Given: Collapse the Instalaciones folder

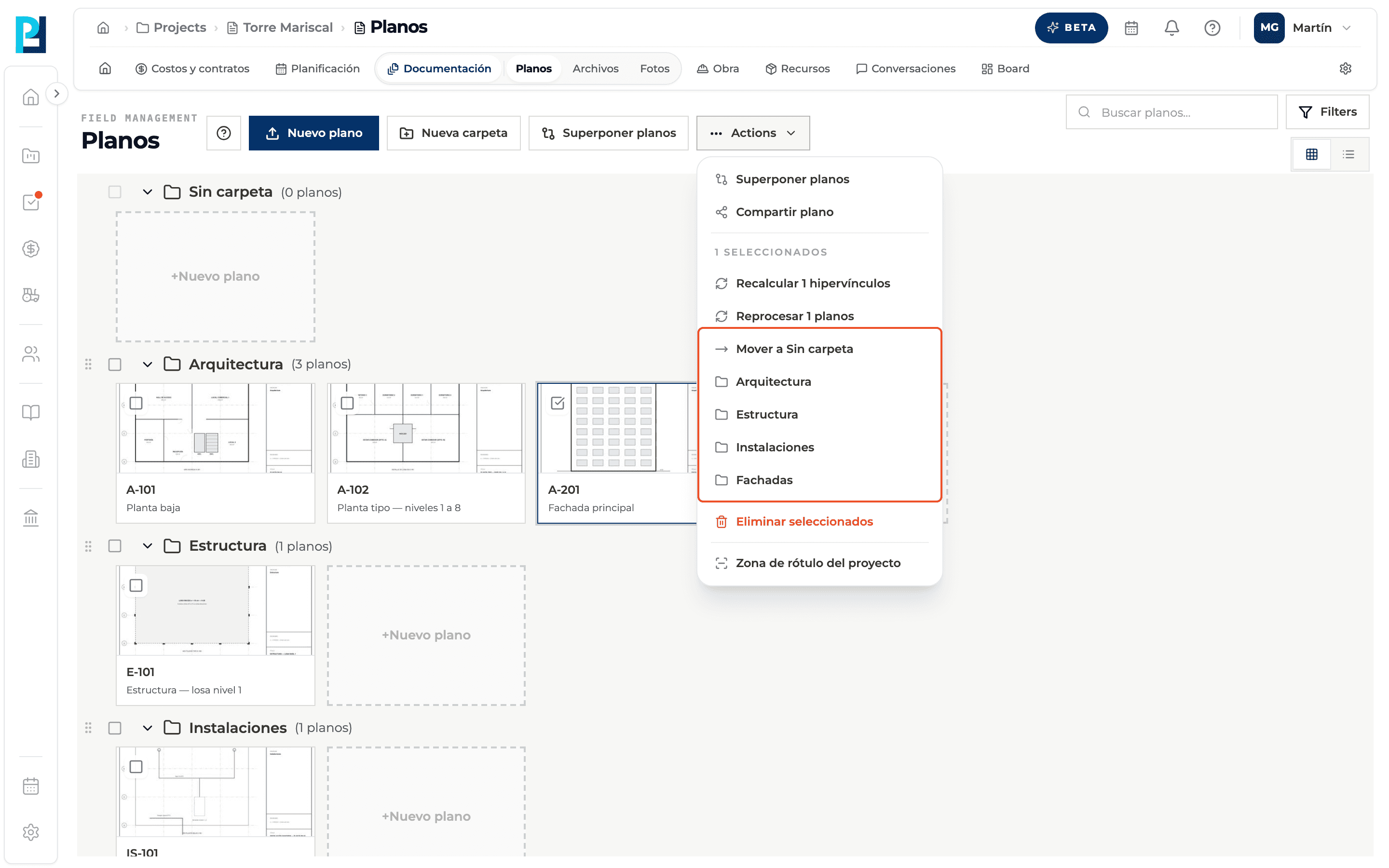Looking at the screenshot, I should (148, 728).
